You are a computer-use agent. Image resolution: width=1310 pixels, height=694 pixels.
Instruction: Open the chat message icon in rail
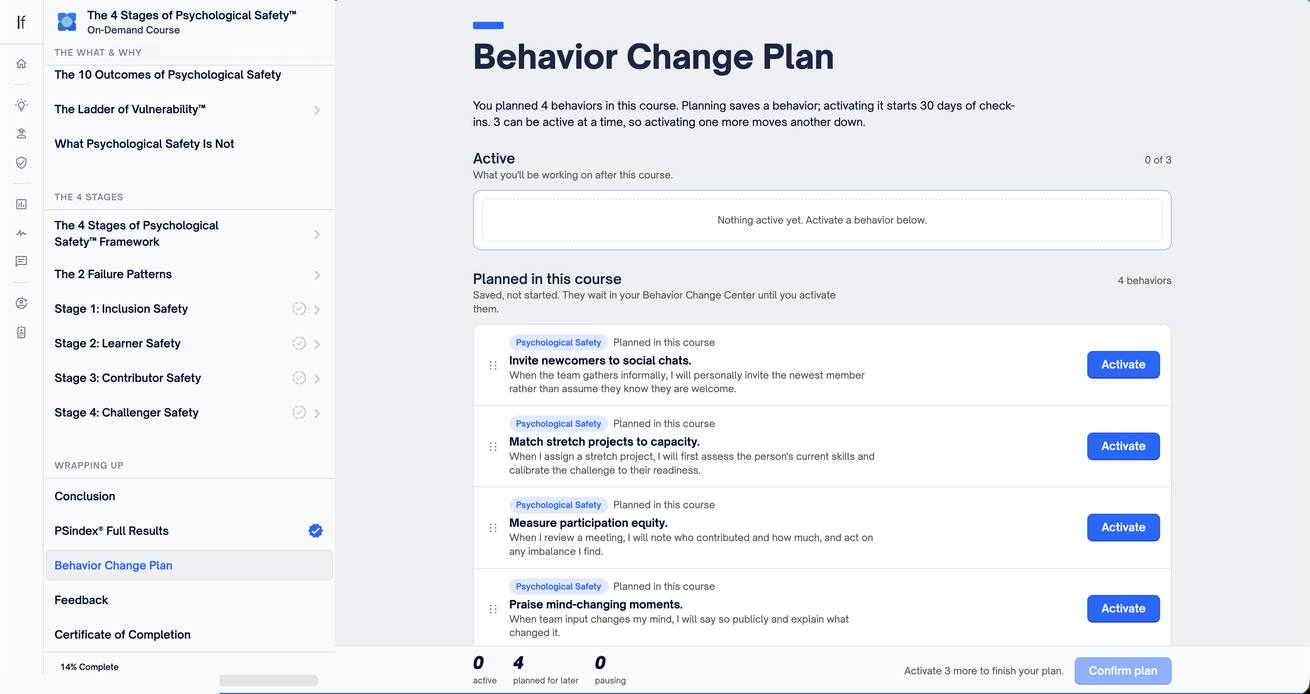pos(21,261)
